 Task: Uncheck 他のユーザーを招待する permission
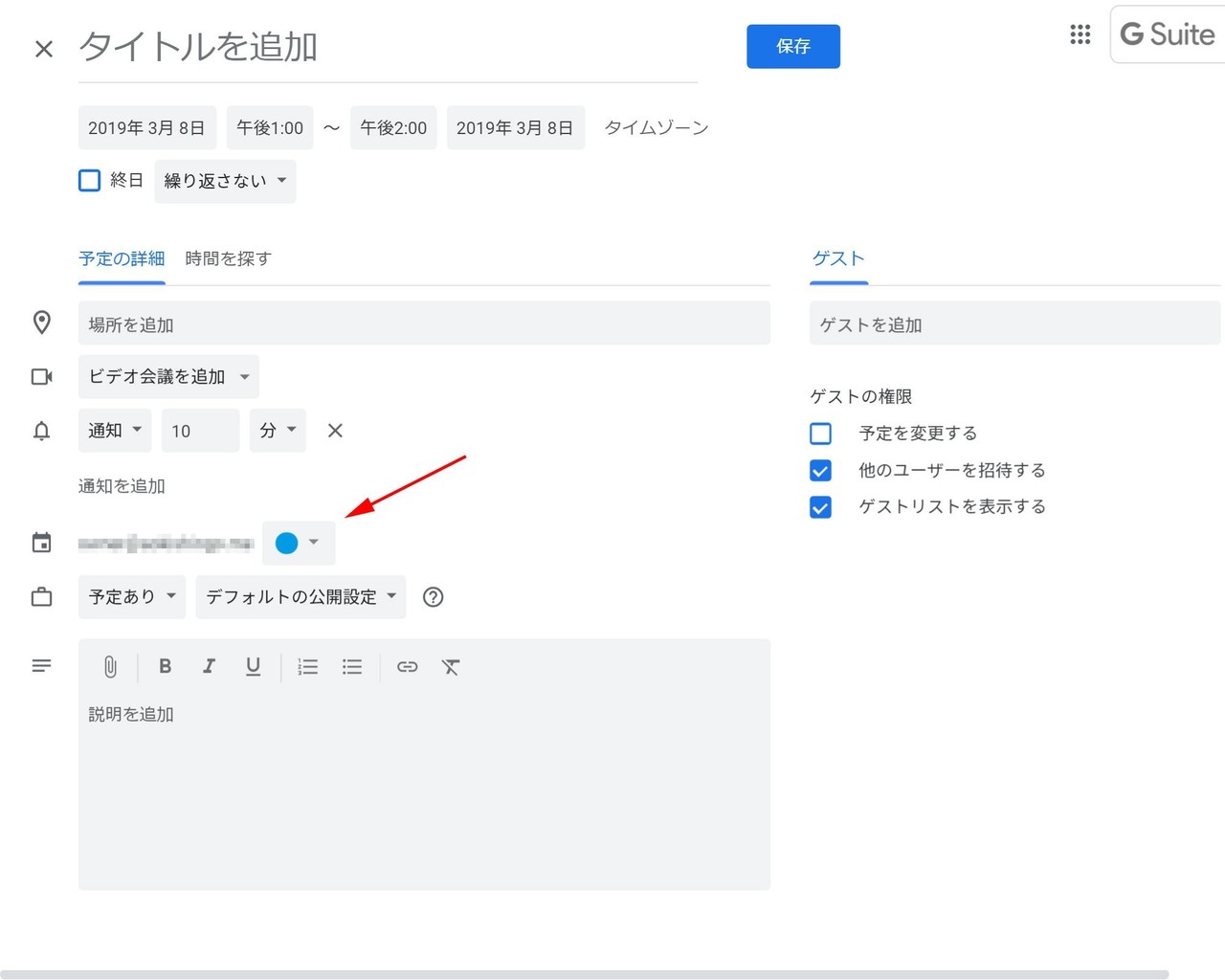(821, 471)
